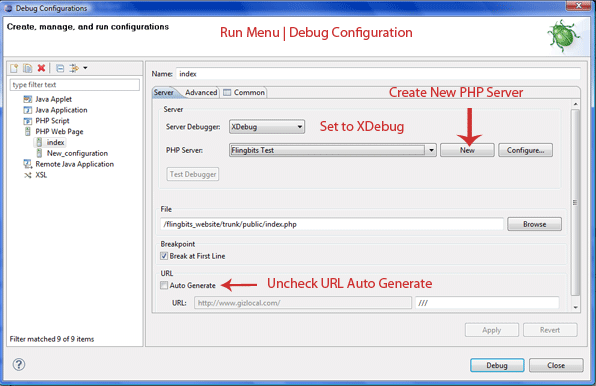The height and width of the screenshot is (386, 596).
Task: Select Java Application tree entry
Action: (61, 110)
